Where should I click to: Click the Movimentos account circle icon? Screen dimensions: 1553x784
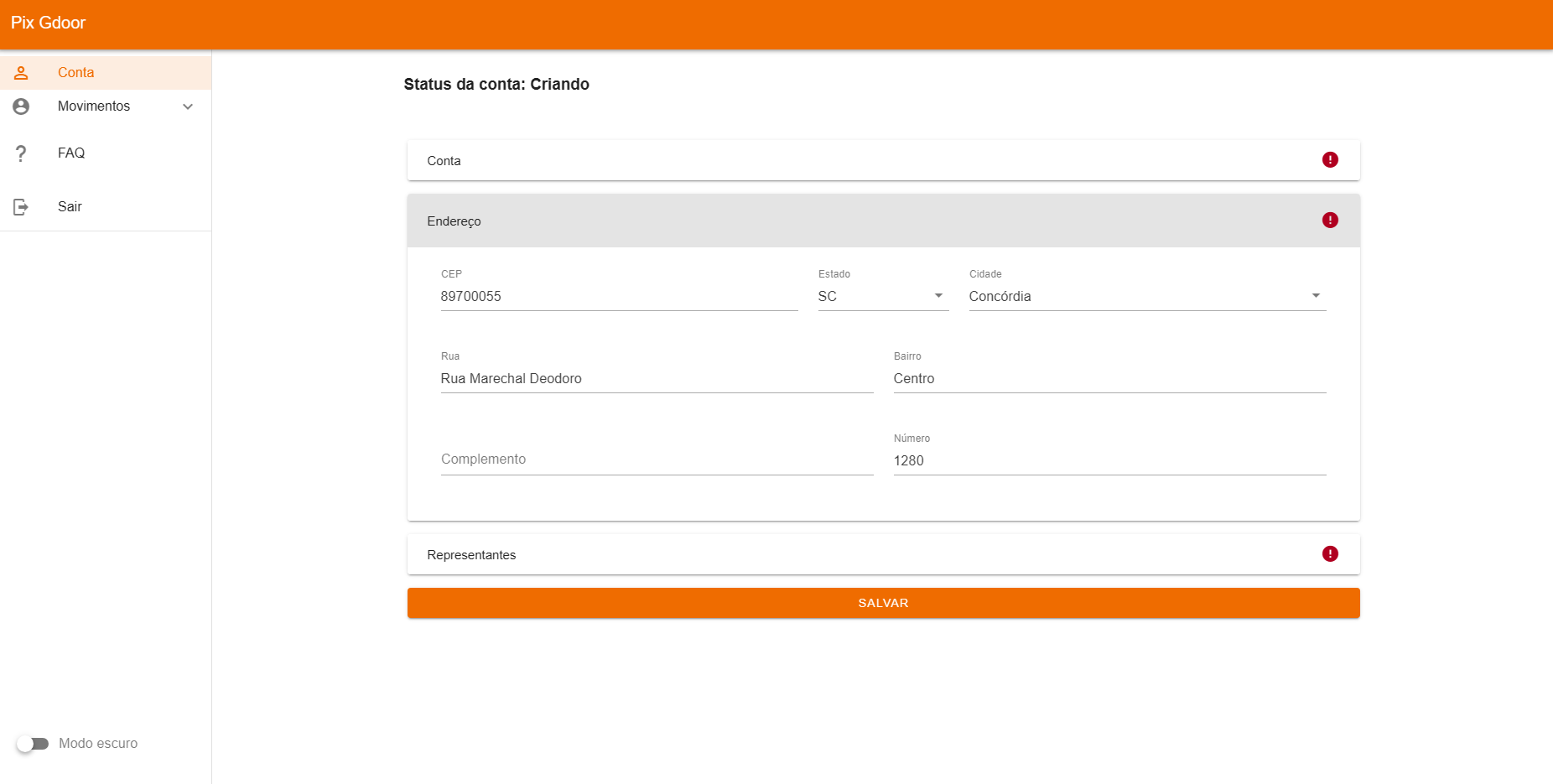[x=21, y=106]
